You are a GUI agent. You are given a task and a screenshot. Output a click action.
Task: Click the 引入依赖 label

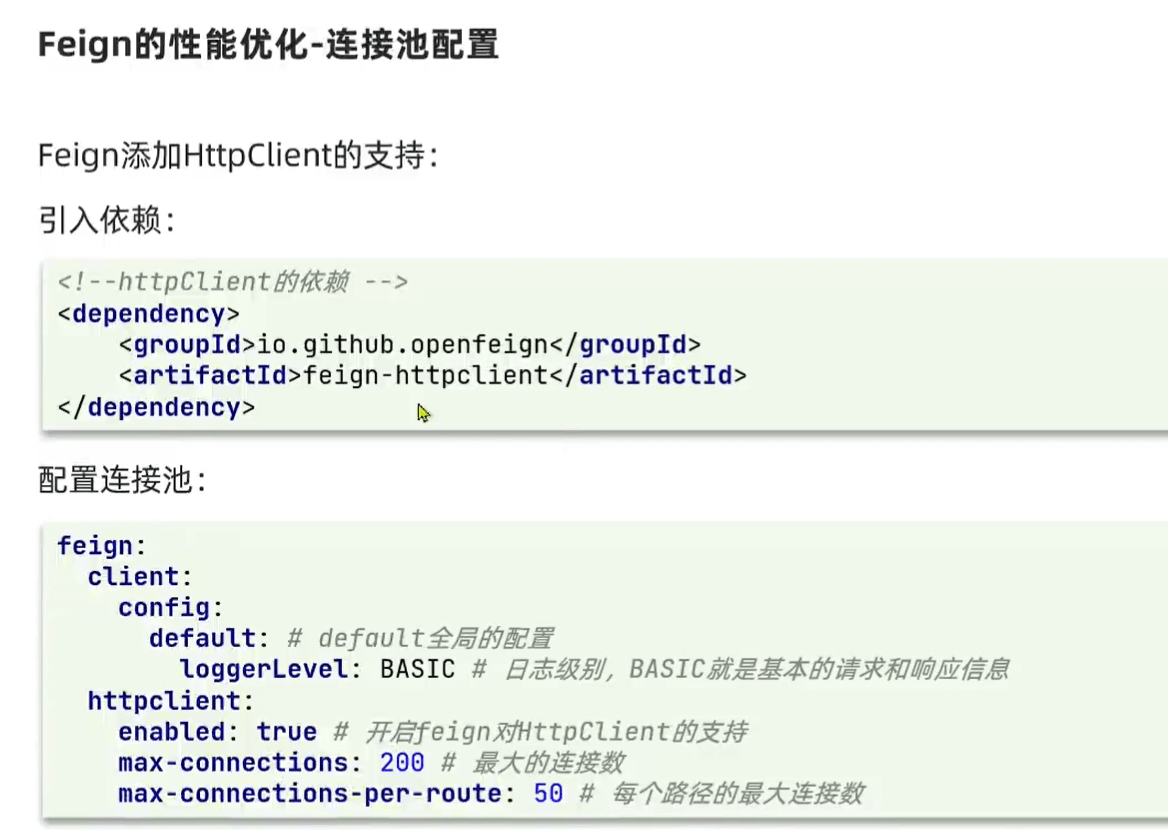107,220
